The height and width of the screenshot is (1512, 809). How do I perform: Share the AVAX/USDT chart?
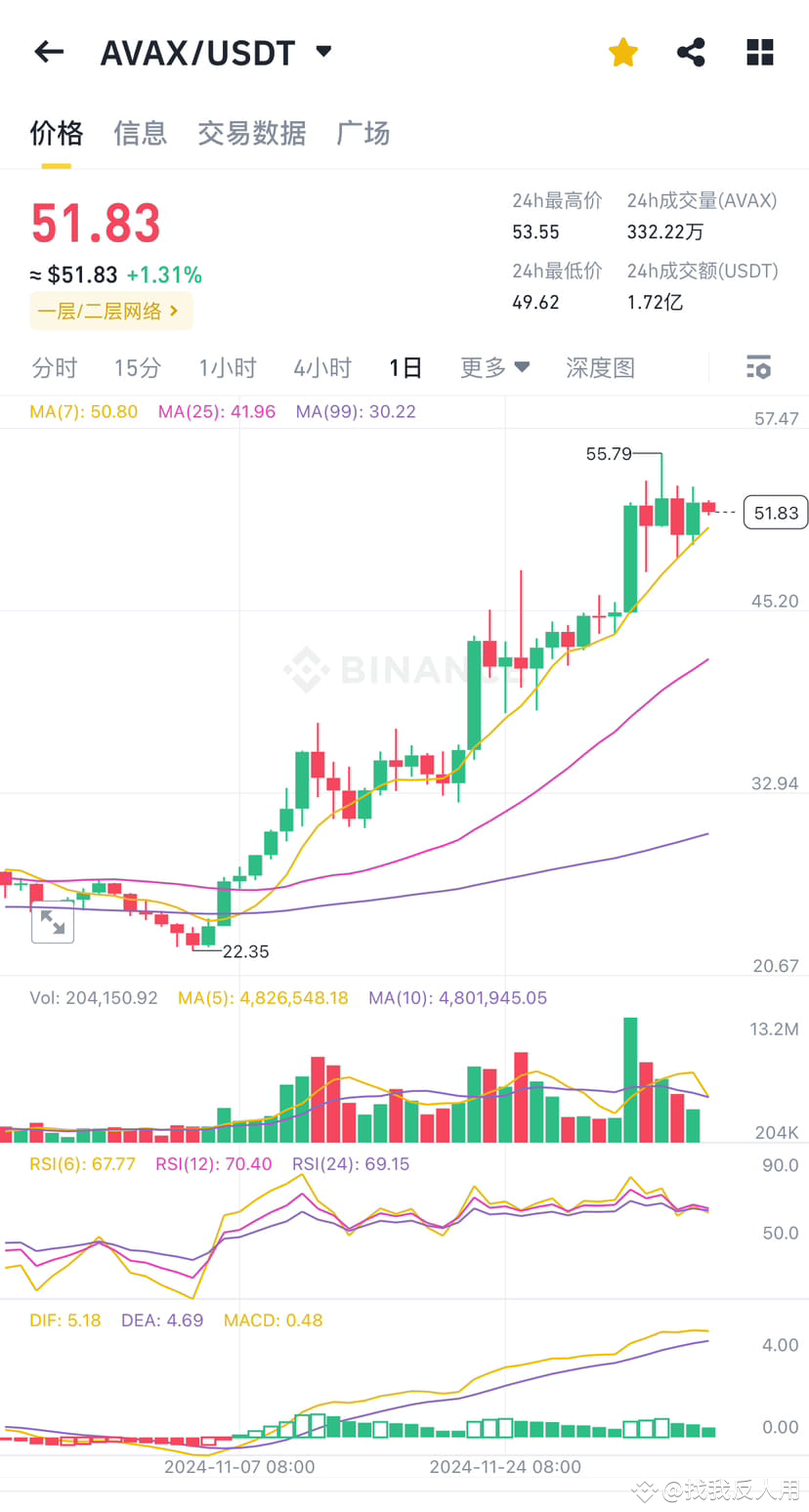[x=691, y=52]
